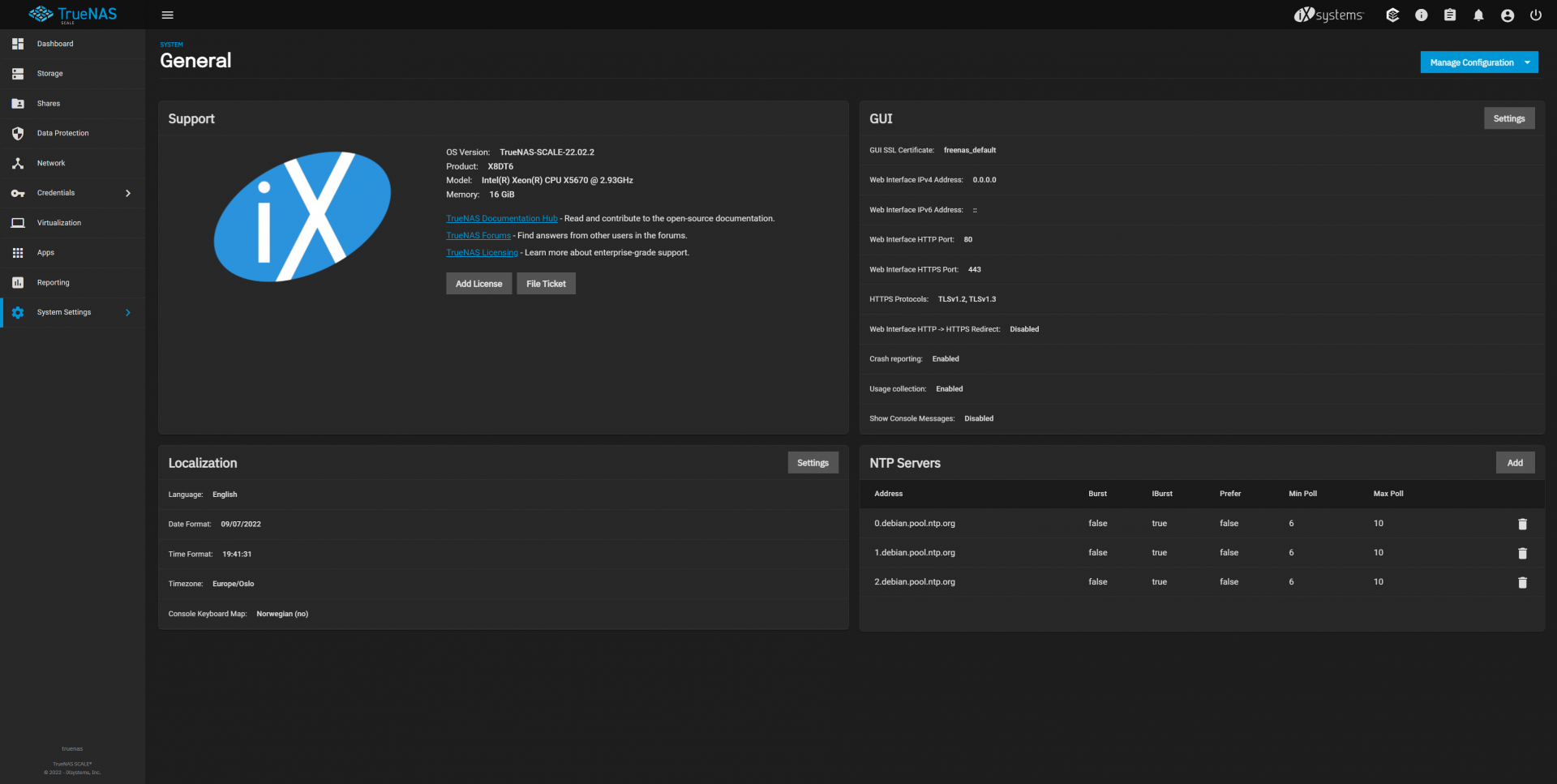This screenshot has height=784, width=1557.
Task: Click the Min Poll column header
Action: coord(1302,494)
